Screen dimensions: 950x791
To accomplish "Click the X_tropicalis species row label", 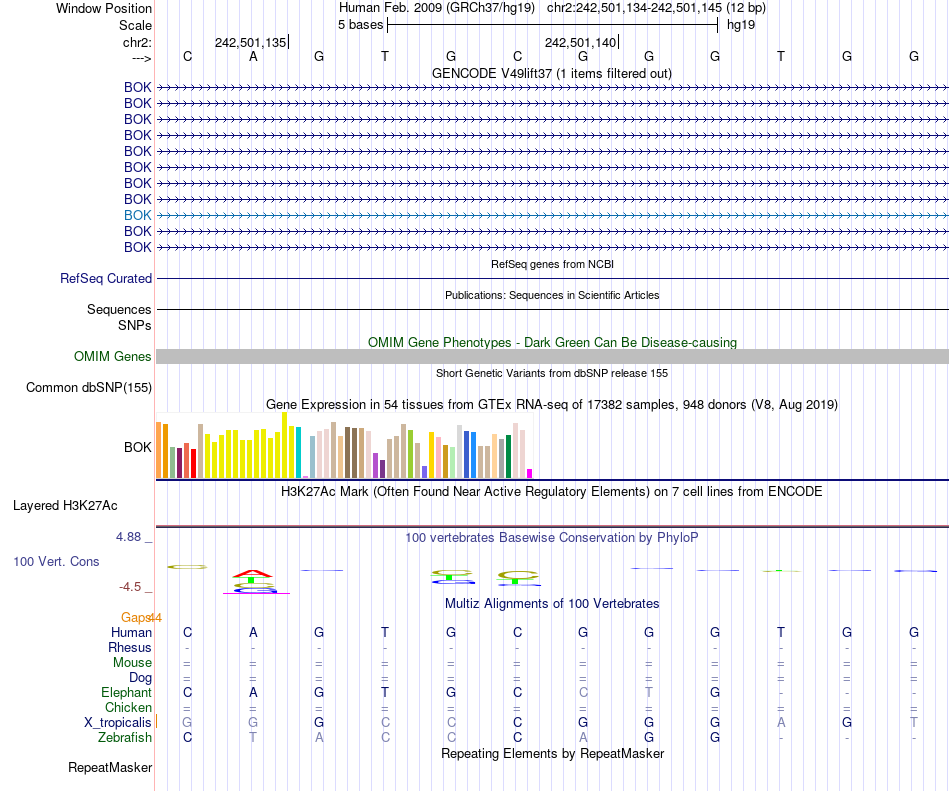I will [x=118, y=723].
